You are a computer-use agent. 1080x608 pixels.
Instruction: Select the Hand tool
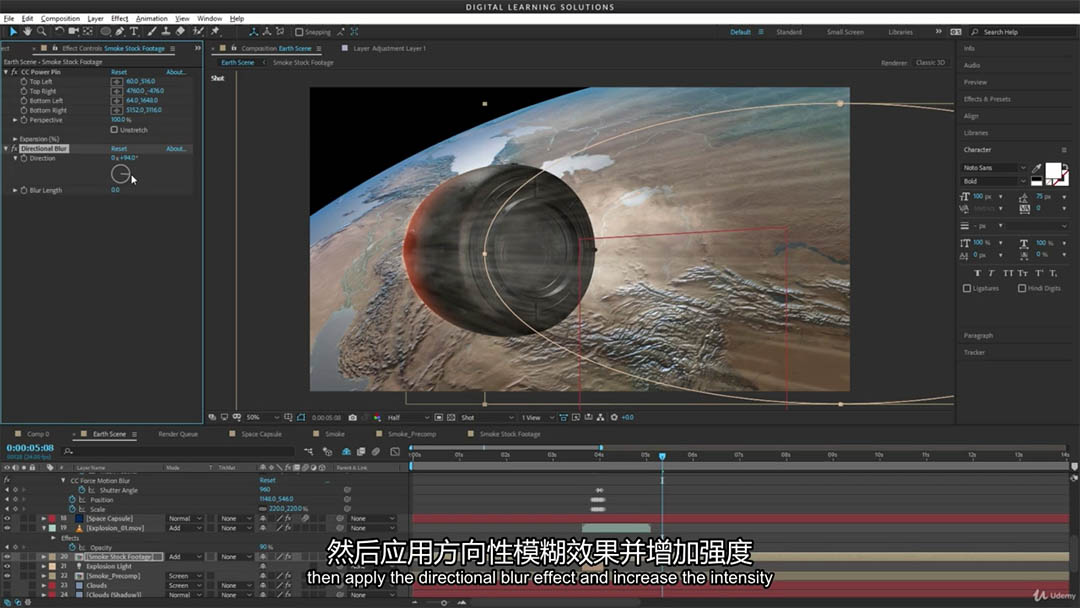27,32
